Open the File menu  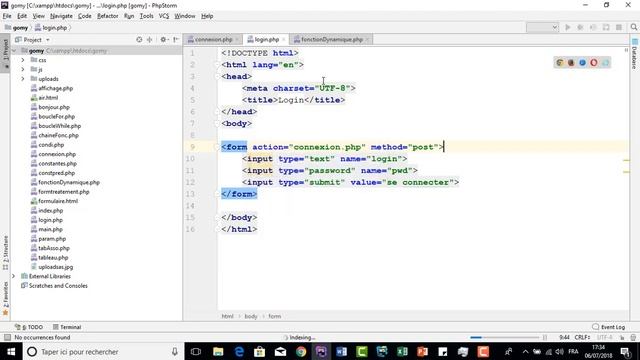7,16
